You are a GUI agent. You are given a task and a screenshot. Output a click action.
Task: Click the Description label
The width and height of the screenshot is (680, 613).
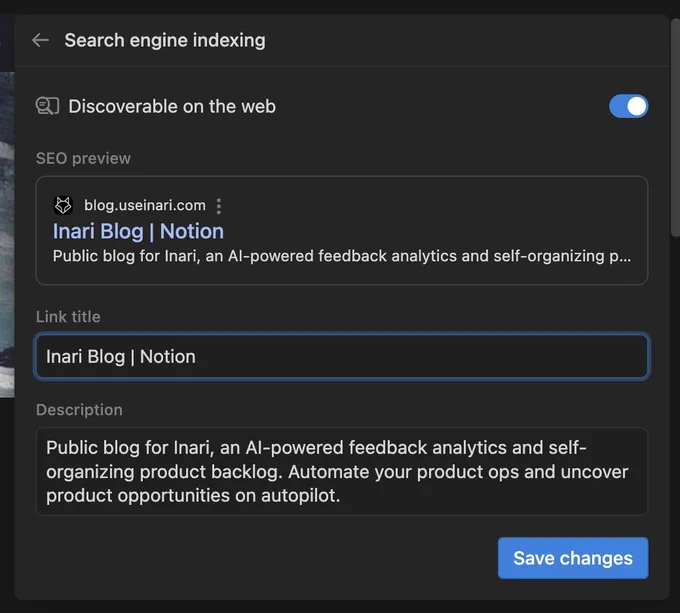pyautogui.click(x=79, y=410)
